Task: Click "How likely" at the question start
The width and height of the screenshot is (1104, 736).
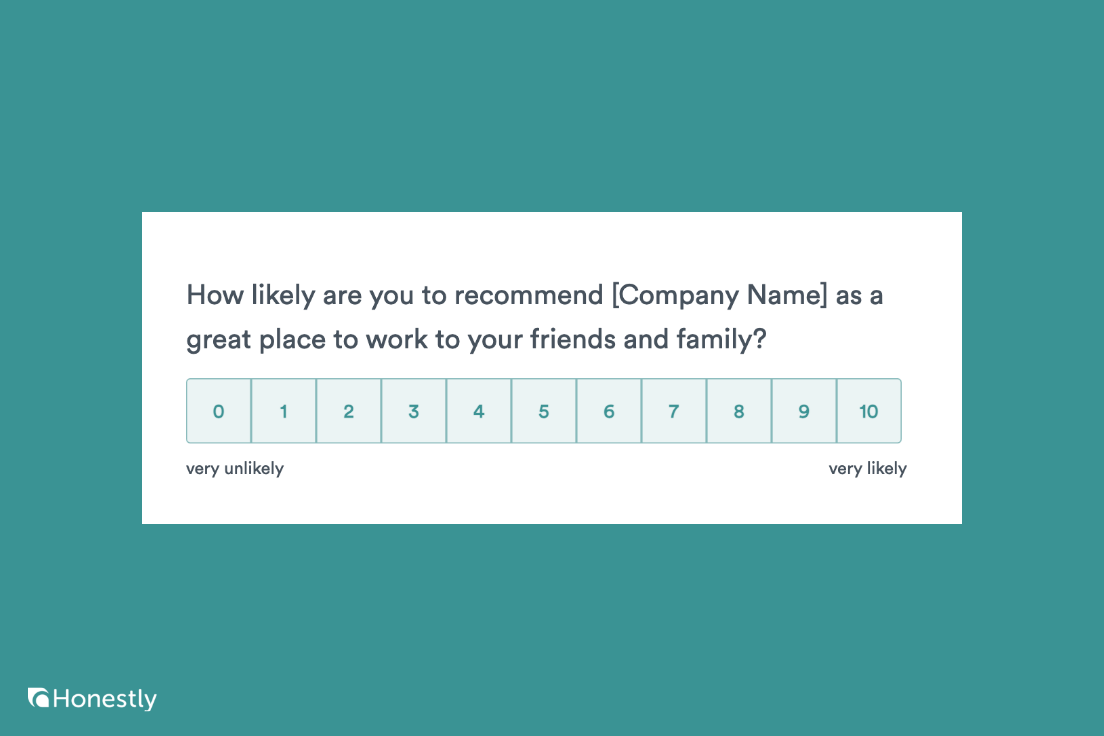Action: (x=236, y=296)
